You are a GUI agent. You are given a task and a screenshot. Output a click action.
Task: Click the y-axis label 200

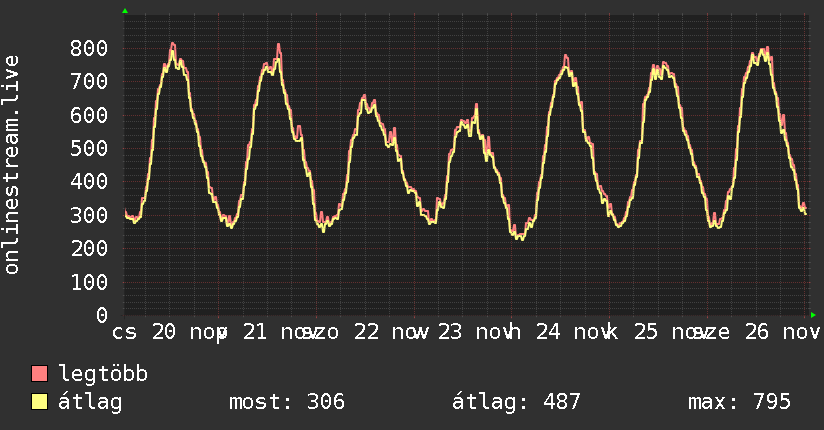click(x=89, y=249)
